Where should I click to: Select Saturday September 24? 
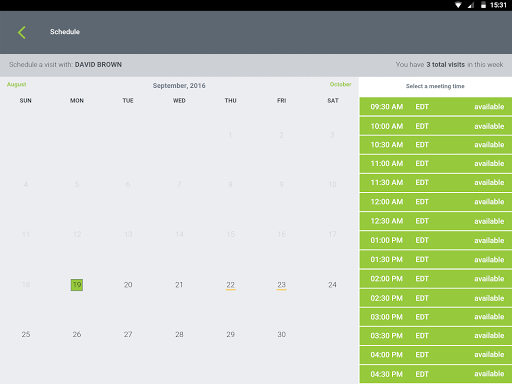[332, 285]
